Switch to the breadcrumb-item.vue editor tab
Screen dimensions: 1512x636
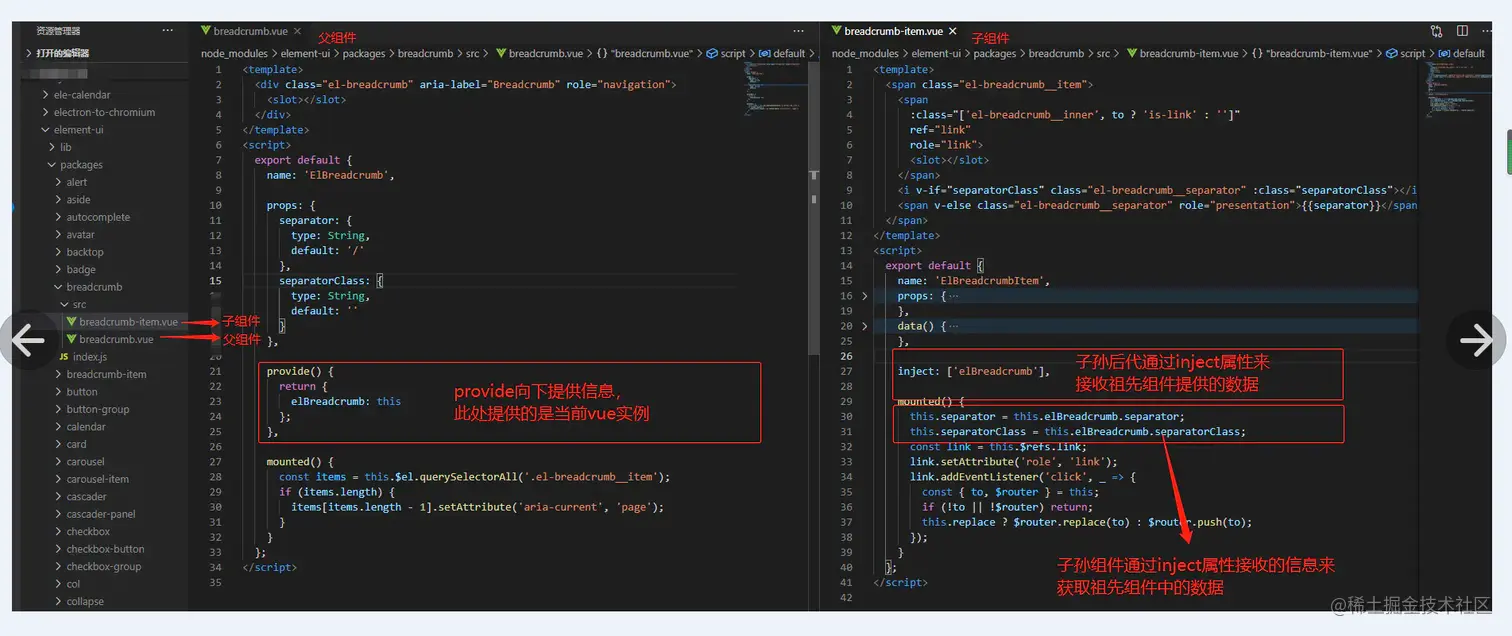(893, 32)
